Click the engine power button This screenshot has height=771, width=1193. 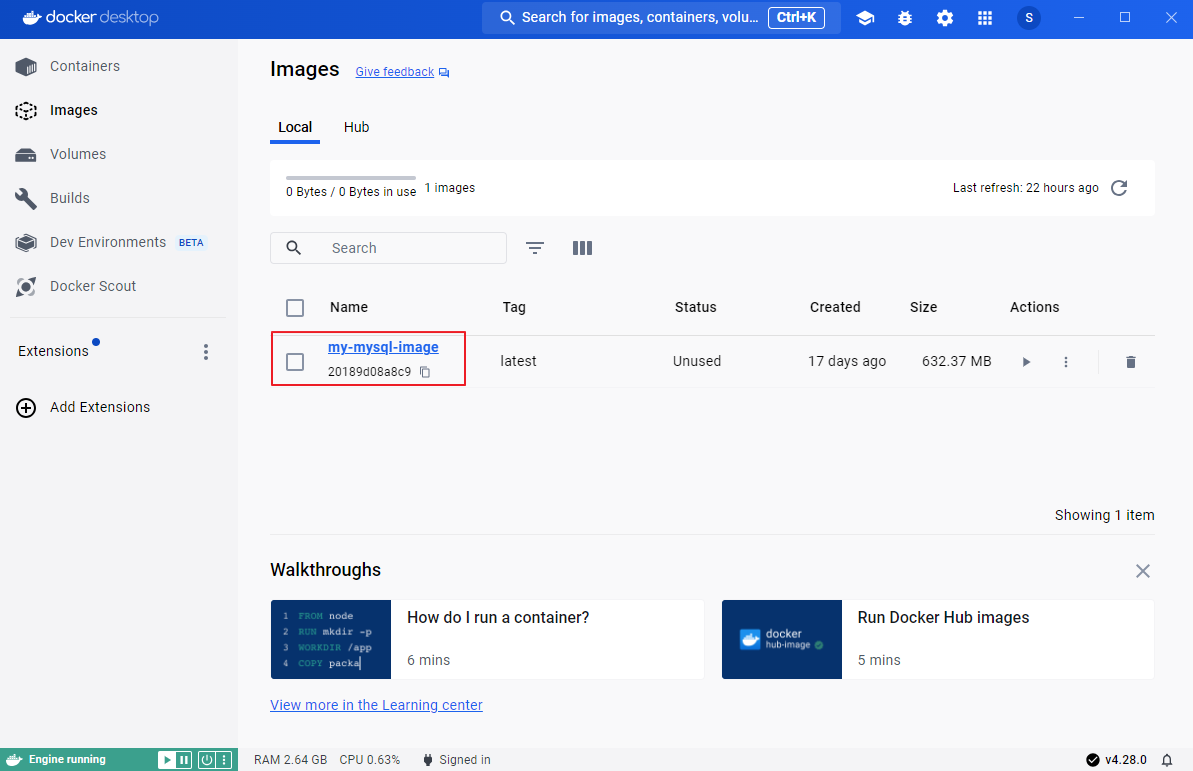tap(206, 760)
